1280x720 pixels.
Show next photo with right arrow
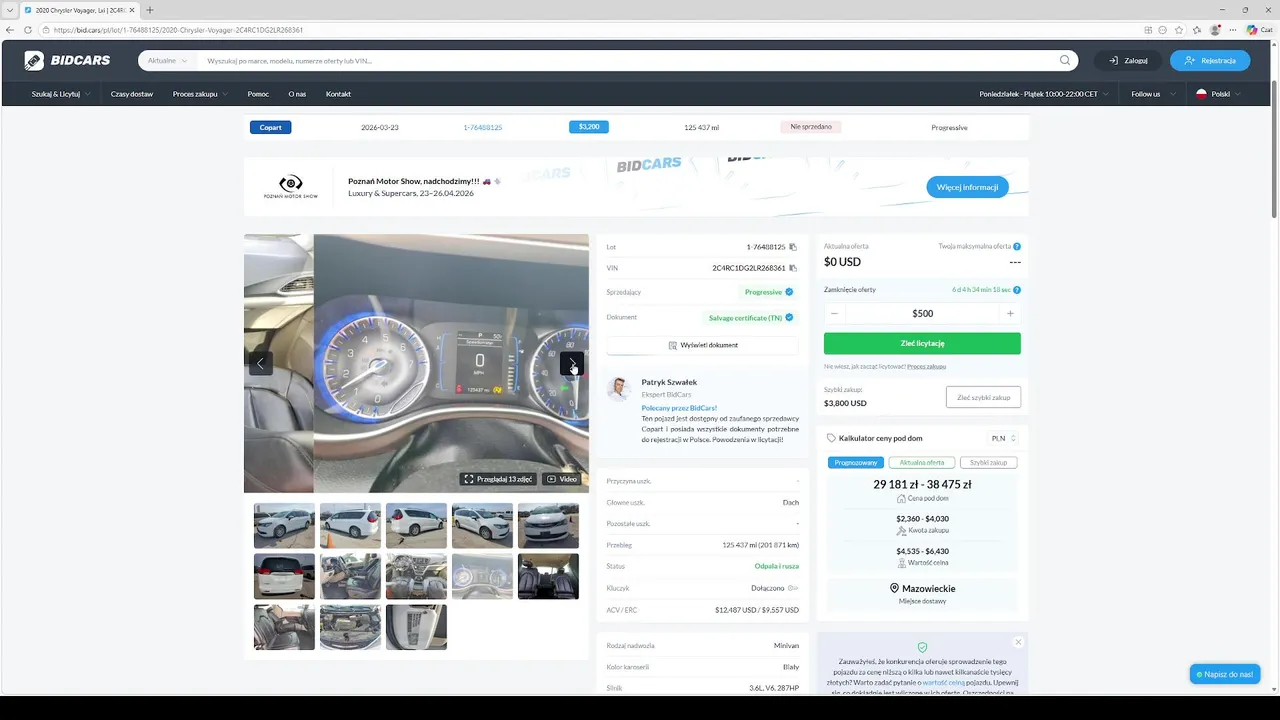coord(572,363)
